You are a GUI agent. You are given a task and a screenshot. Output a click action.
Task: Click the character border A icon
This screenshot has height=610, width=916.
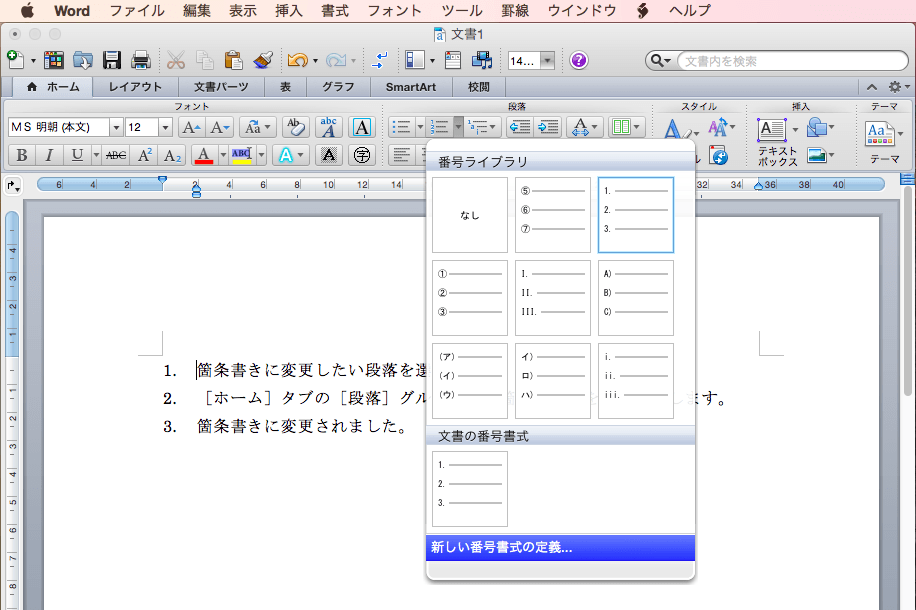362,127
